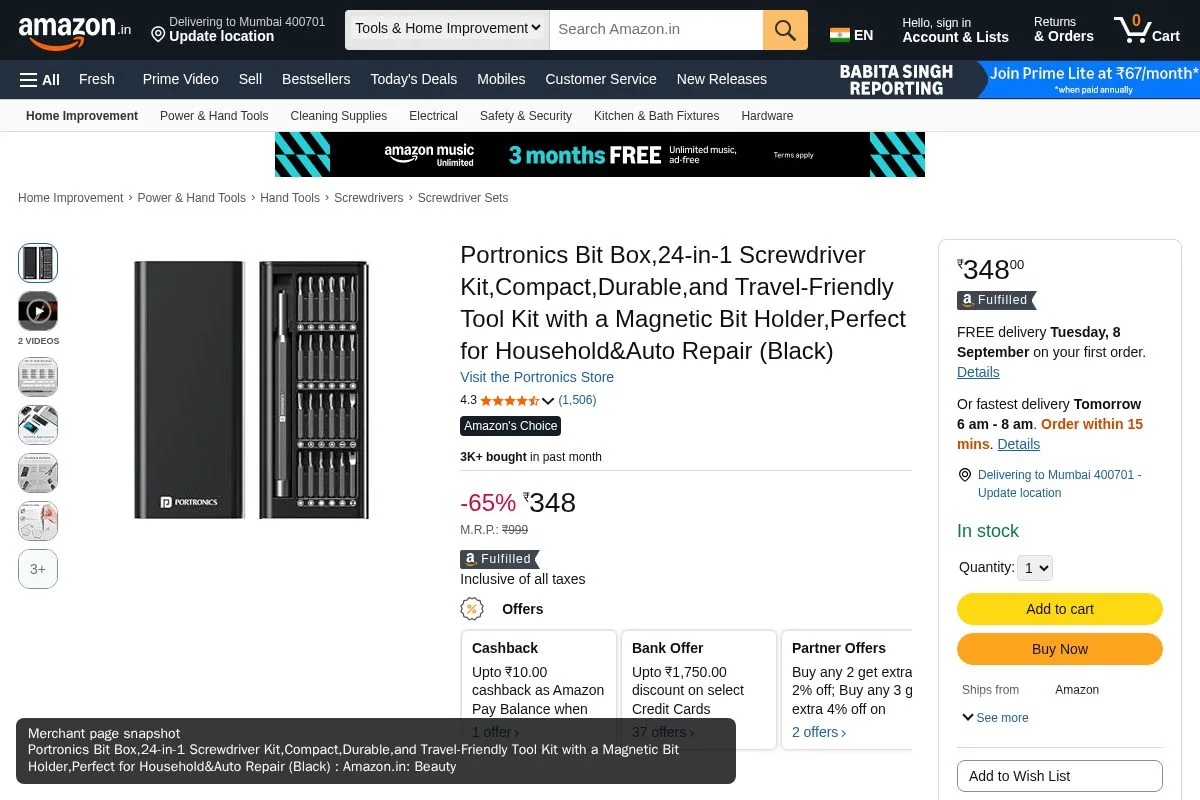Click the Update location pin icon
Screen dimensions: 1200x800
click(158, 35)
